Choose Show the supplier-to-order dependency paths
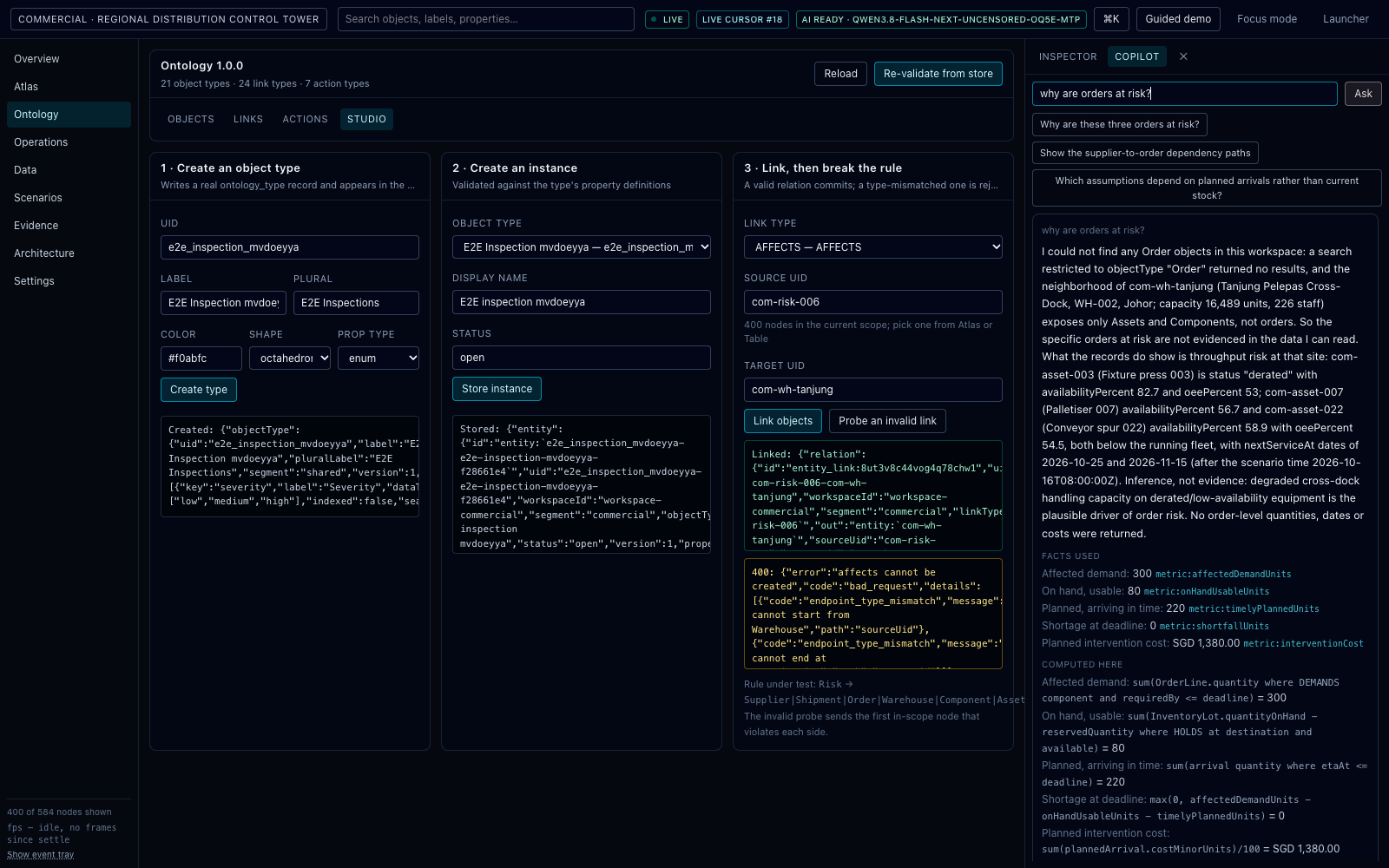1389x868 pixels. coord(1145,153)
